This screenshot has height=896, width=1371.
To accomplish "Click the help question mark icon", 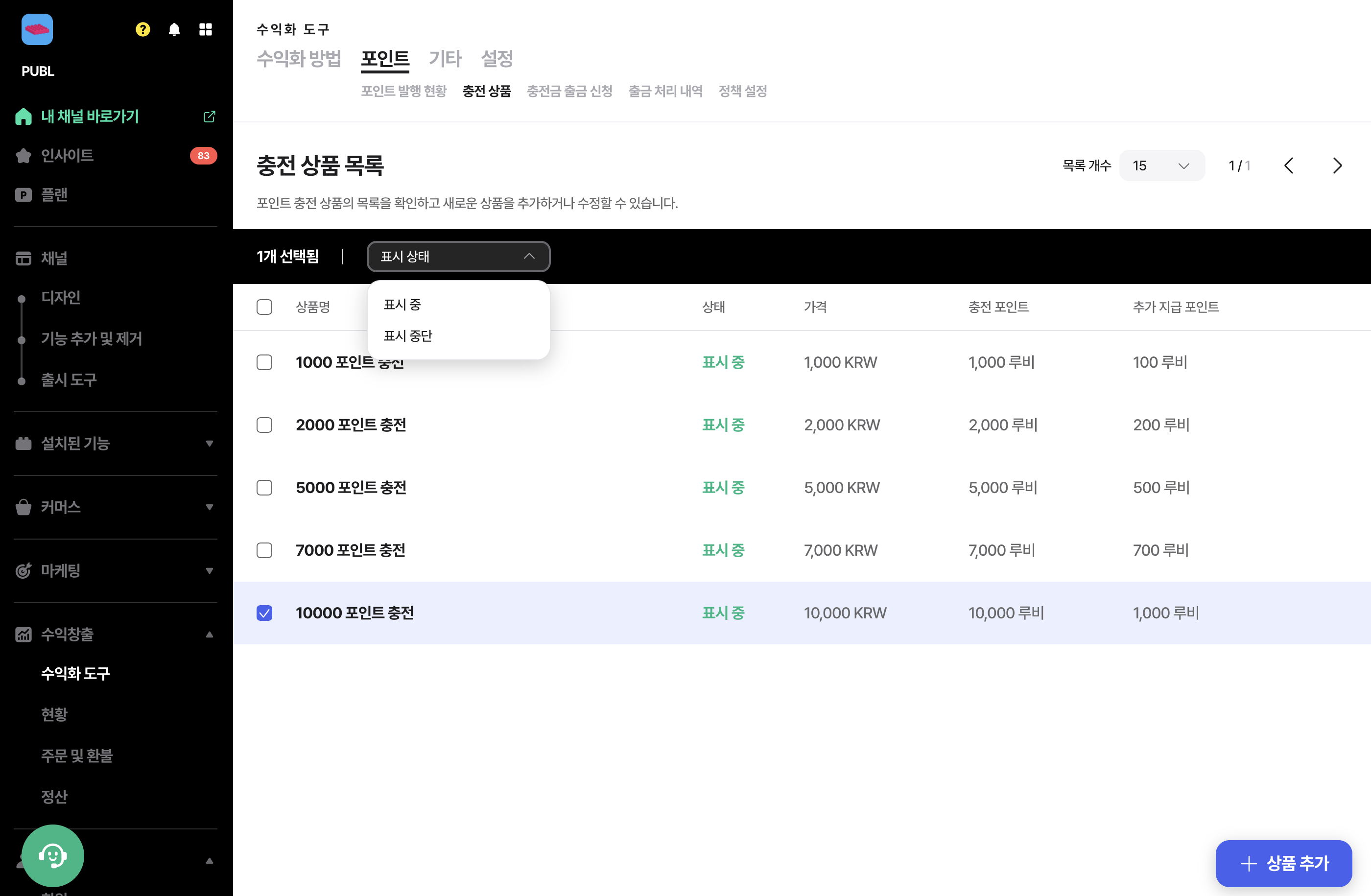I will [142, 29].
